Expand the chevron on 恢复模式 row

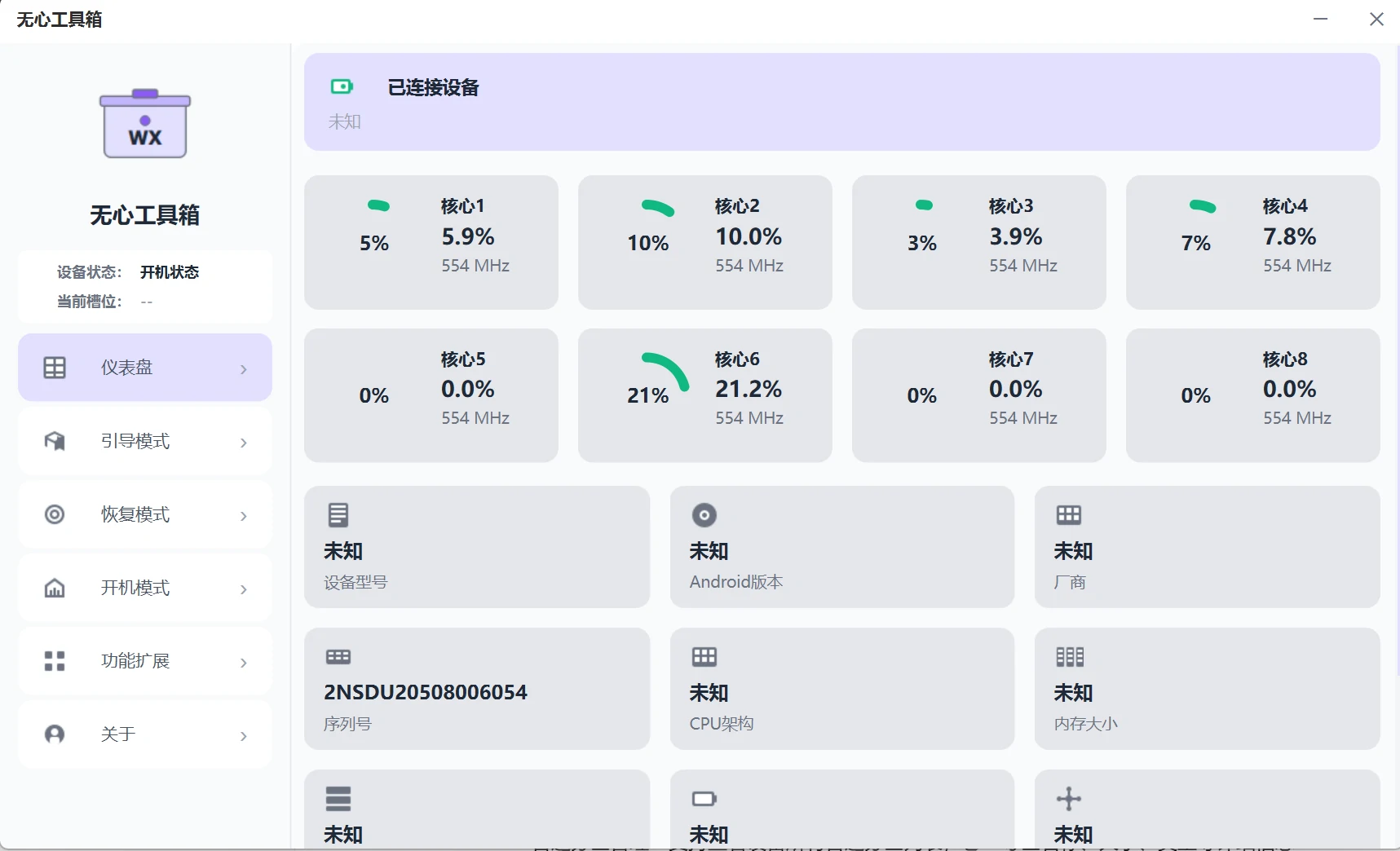(244, 516)
